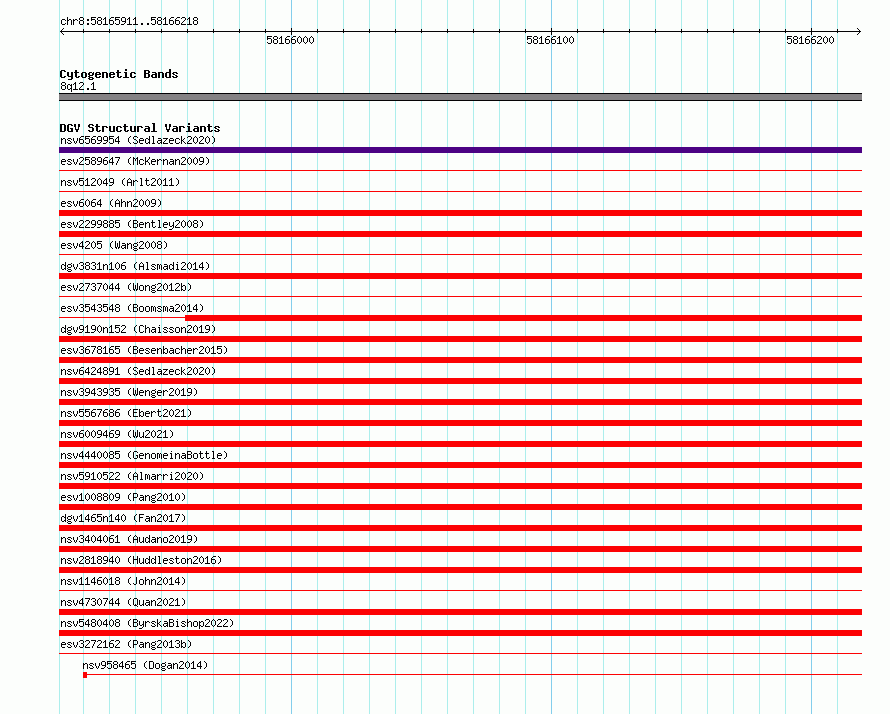The height and width of the screenshot is (714, 890).
Task: Open the esv3543548 (Boomsma2014) label
Action: tap(132, 308)
